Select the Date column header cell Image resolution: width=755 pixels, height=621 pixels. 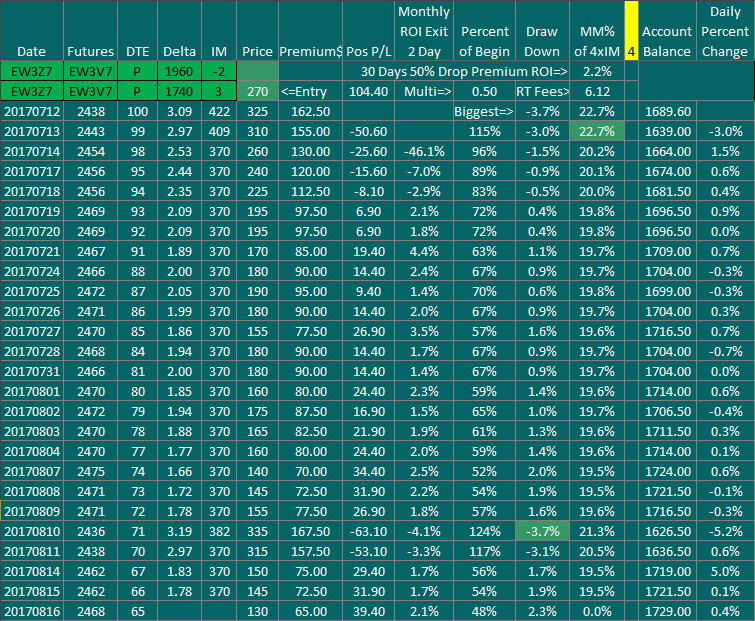[31, 31]
